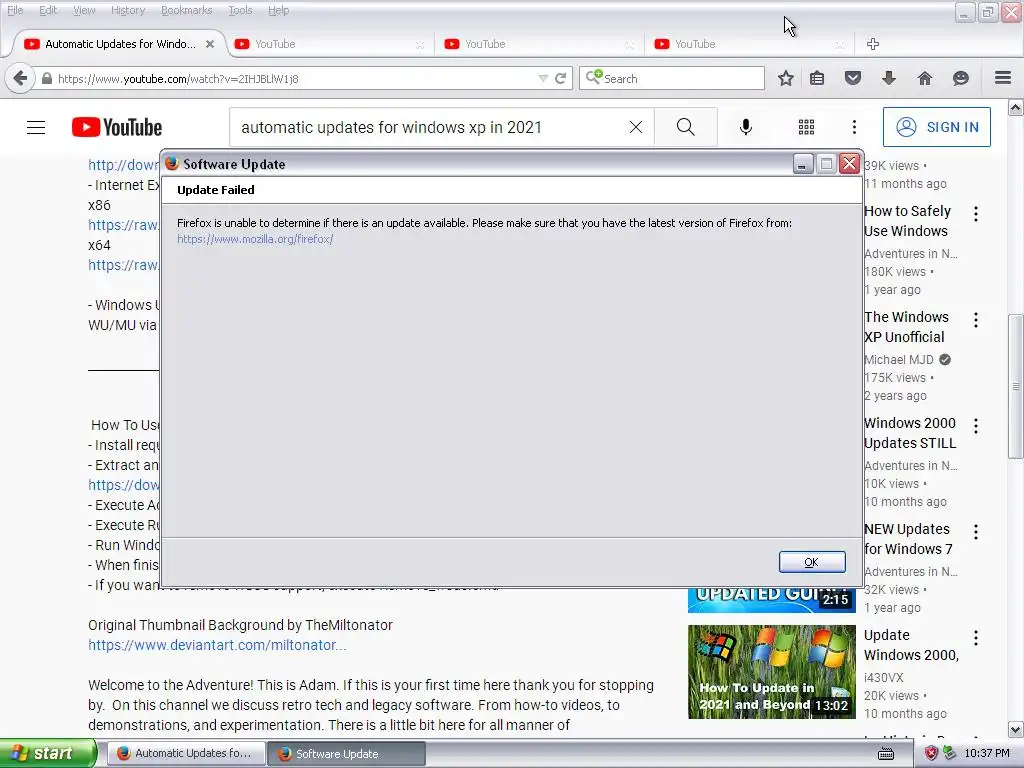Bookmark this page with star icon
The height and width of the screenshot is (768, 1024).
786,78
